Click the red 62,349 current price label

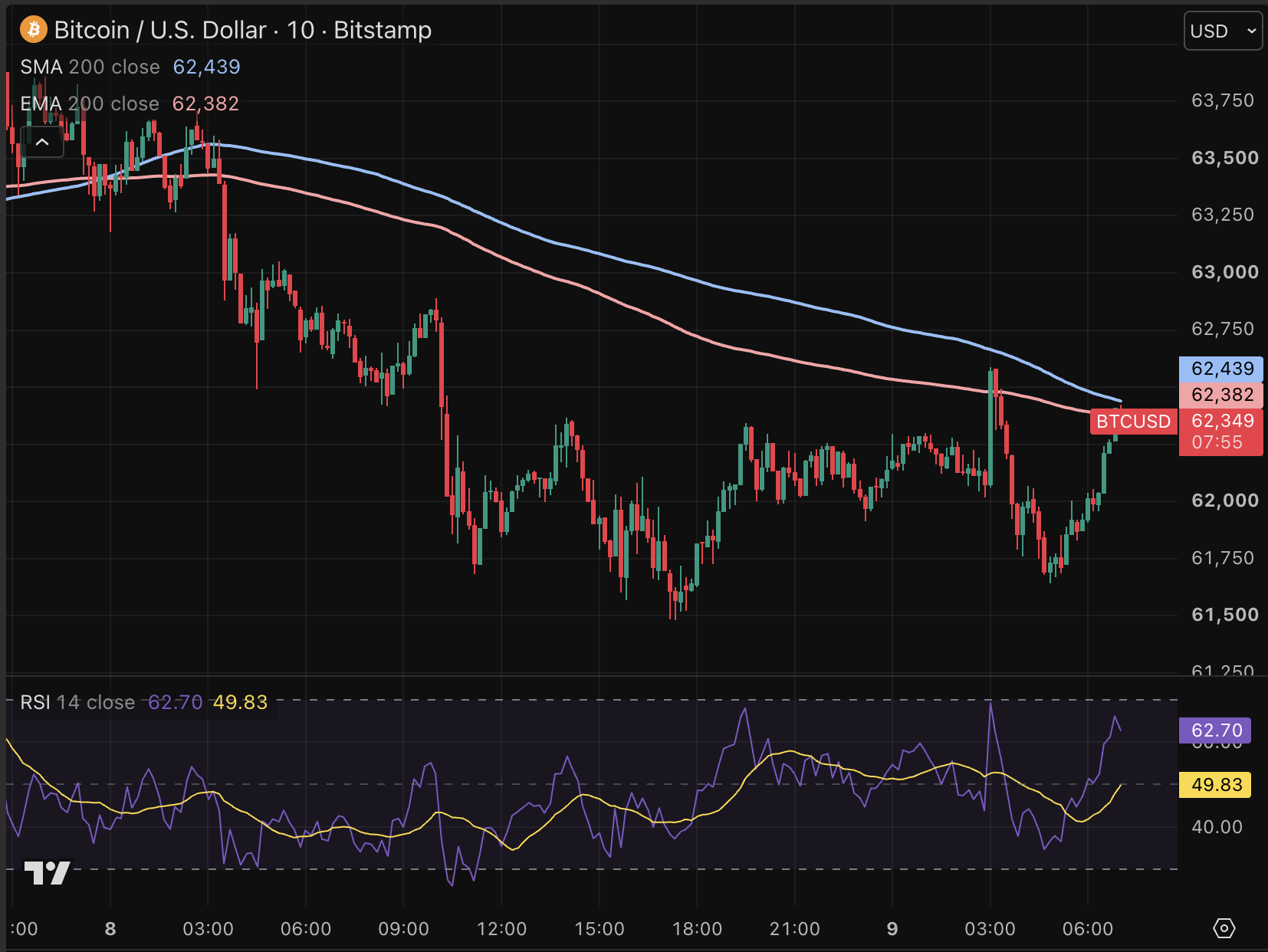click(1222, 432)
